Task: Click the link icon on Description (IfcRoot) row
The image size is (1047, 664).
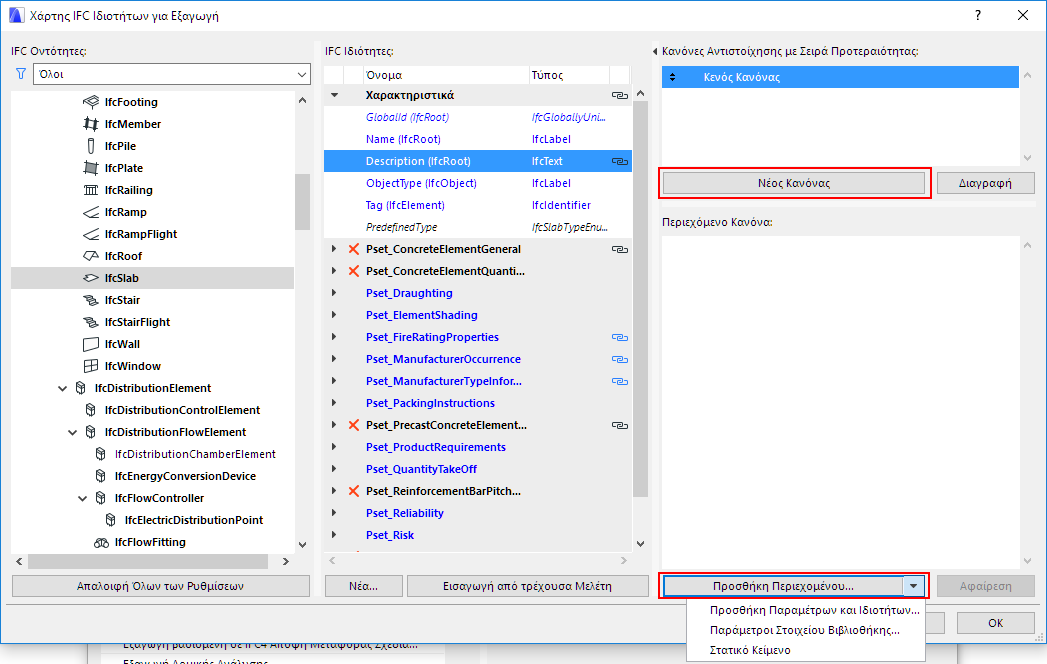Action: (620, 161)
